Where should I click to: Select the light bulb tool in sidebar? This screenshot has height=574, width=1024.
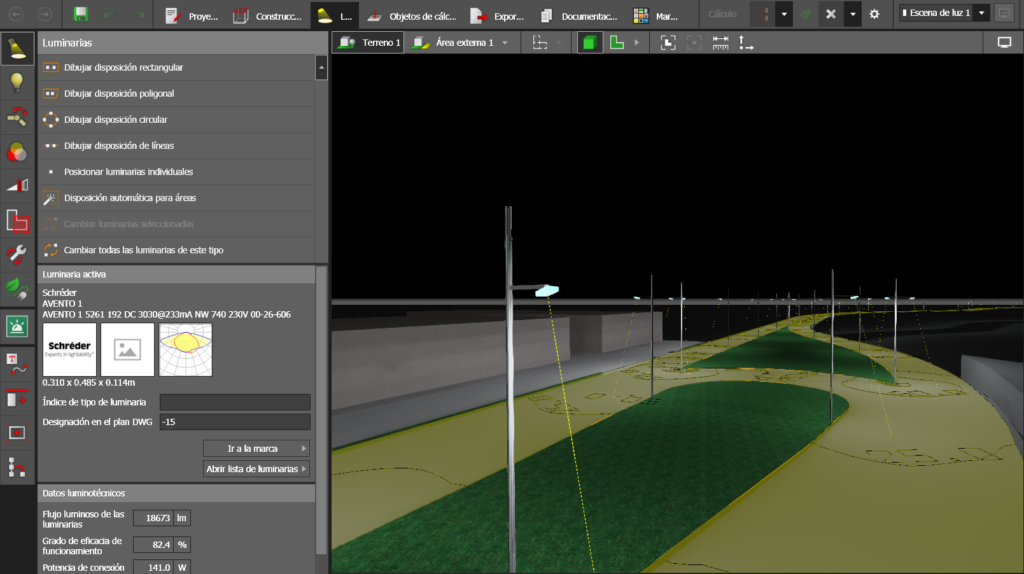pos(17,83)
